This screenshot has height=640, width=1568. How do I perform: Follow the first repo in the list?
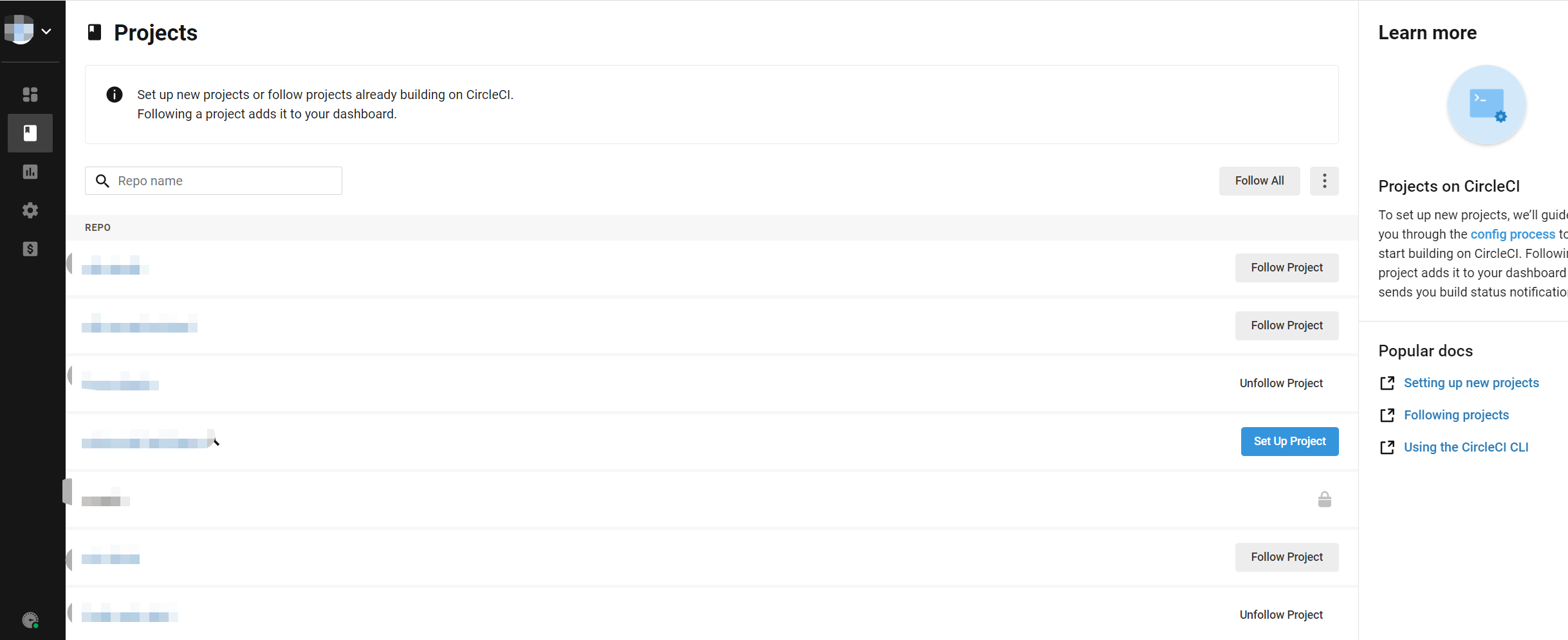point(1286,268)
